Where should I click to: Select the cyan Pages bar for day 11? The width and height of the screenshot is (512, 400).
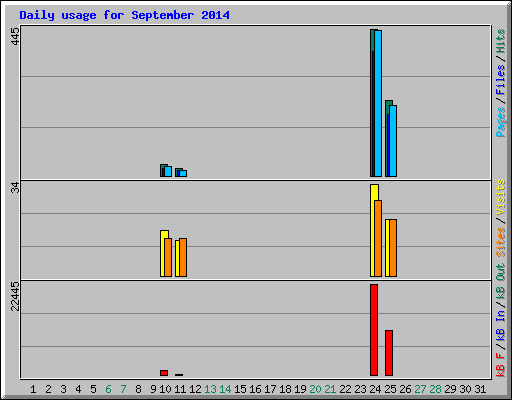tap(183, 173)
